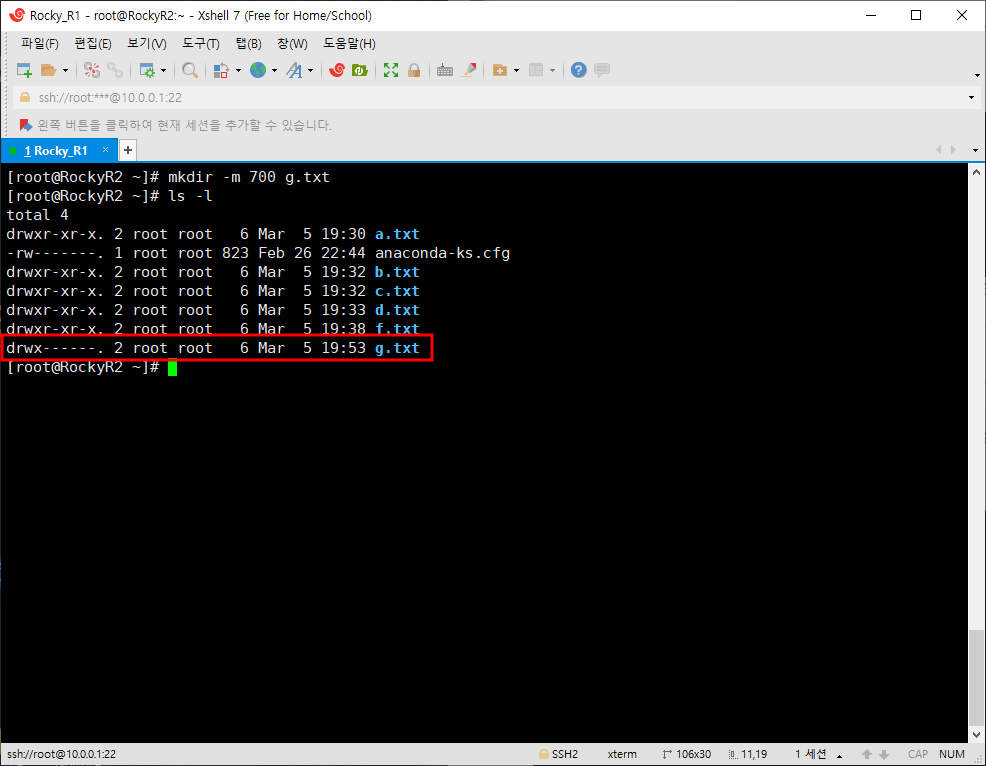Open the 탭(B) menu
The height and width of the screenshot is (766, 986).
tap(248, 43)
